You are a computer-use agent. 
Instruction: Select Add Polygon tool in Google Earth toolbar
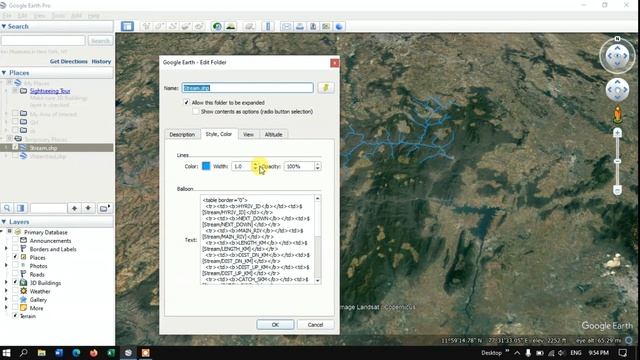point(159,27)
